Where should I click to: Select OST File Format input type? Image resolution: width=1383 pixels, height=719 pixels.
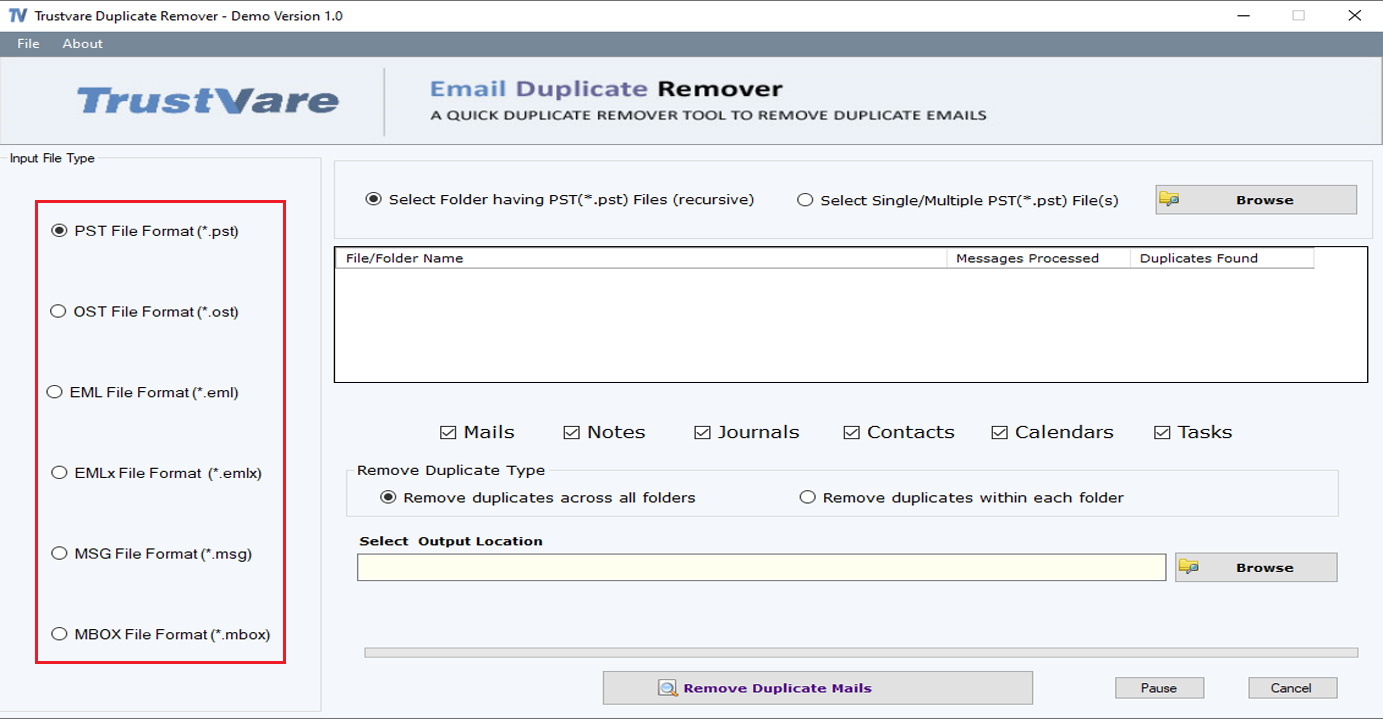(58, 311)
